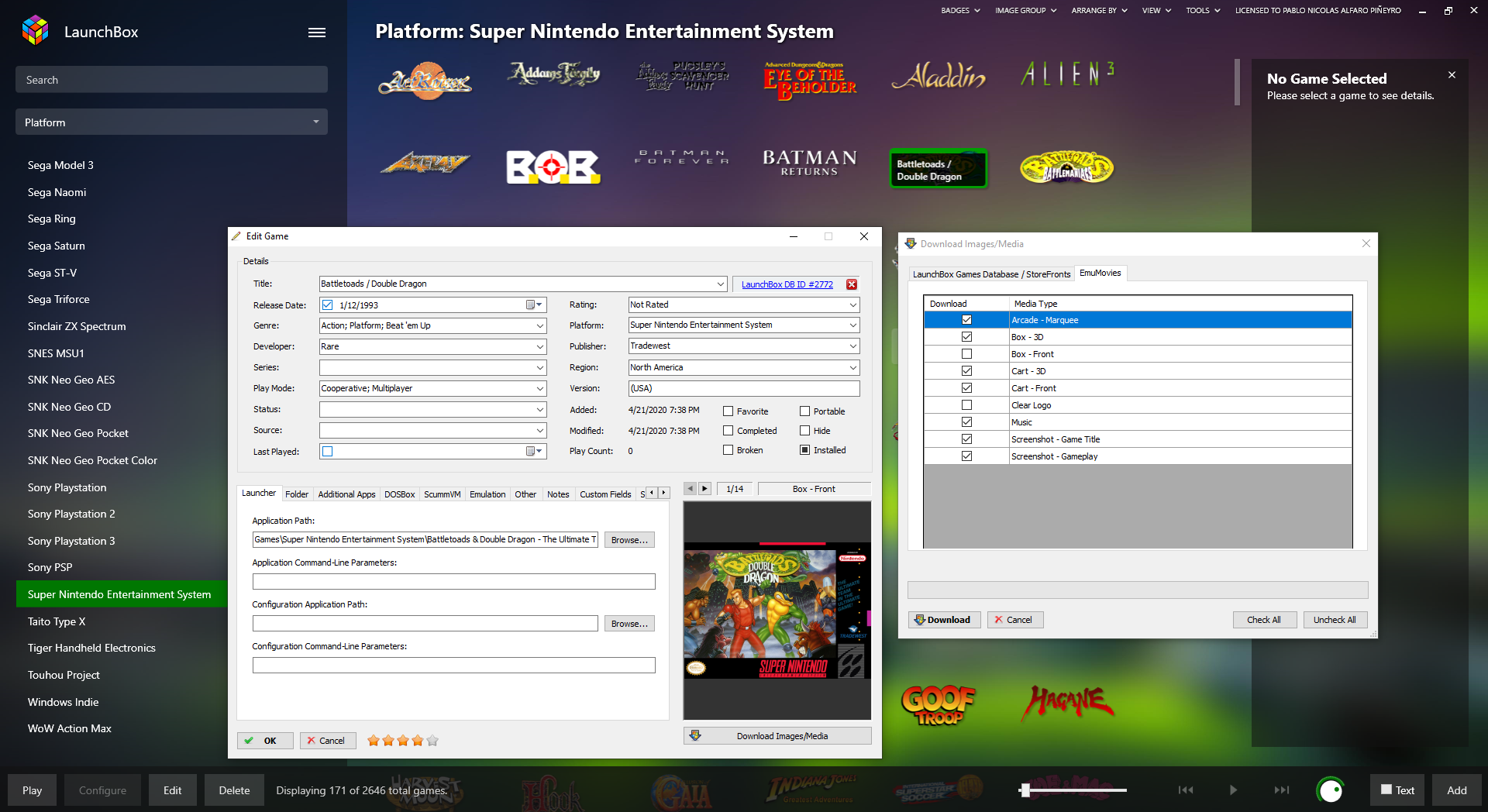The height and width of the screenshot is (812, 1488).
Task: Remove LaunchBox DB ID with red X icon
Action: 852,284
